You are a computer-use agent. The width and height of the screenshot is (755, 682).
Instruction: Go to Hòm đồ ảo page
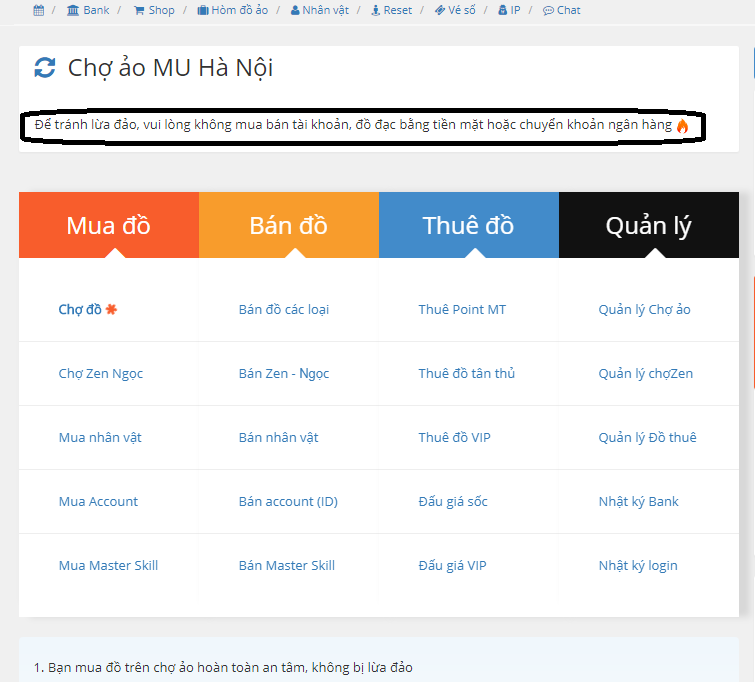239,10
